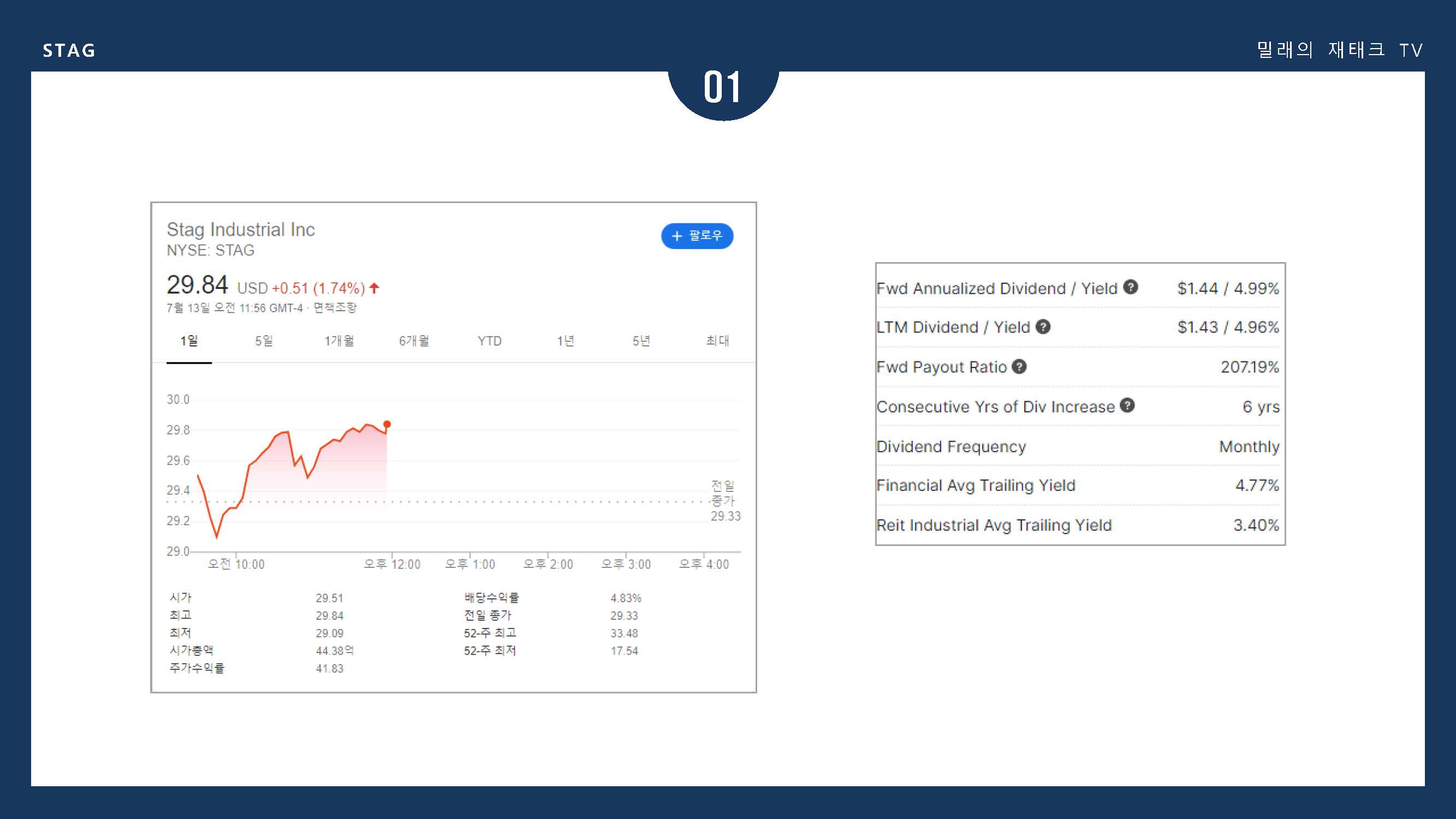Click the 207.19% payout ratio value
1456x819 pixels.
coord(1250,367)
